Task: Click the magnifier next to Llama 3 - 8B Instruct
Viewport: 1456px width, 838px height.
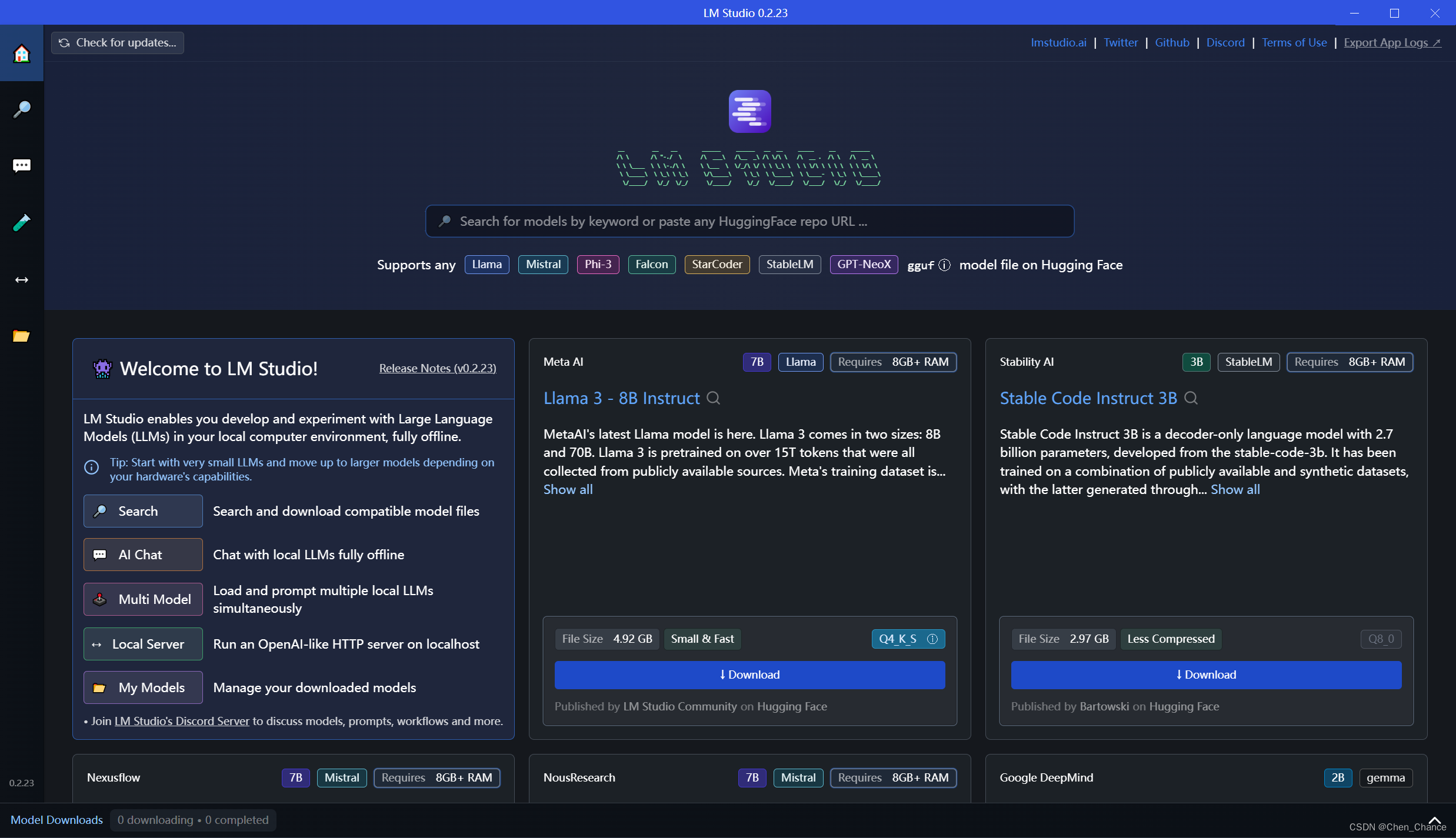Action: click(x=714, y=398)
